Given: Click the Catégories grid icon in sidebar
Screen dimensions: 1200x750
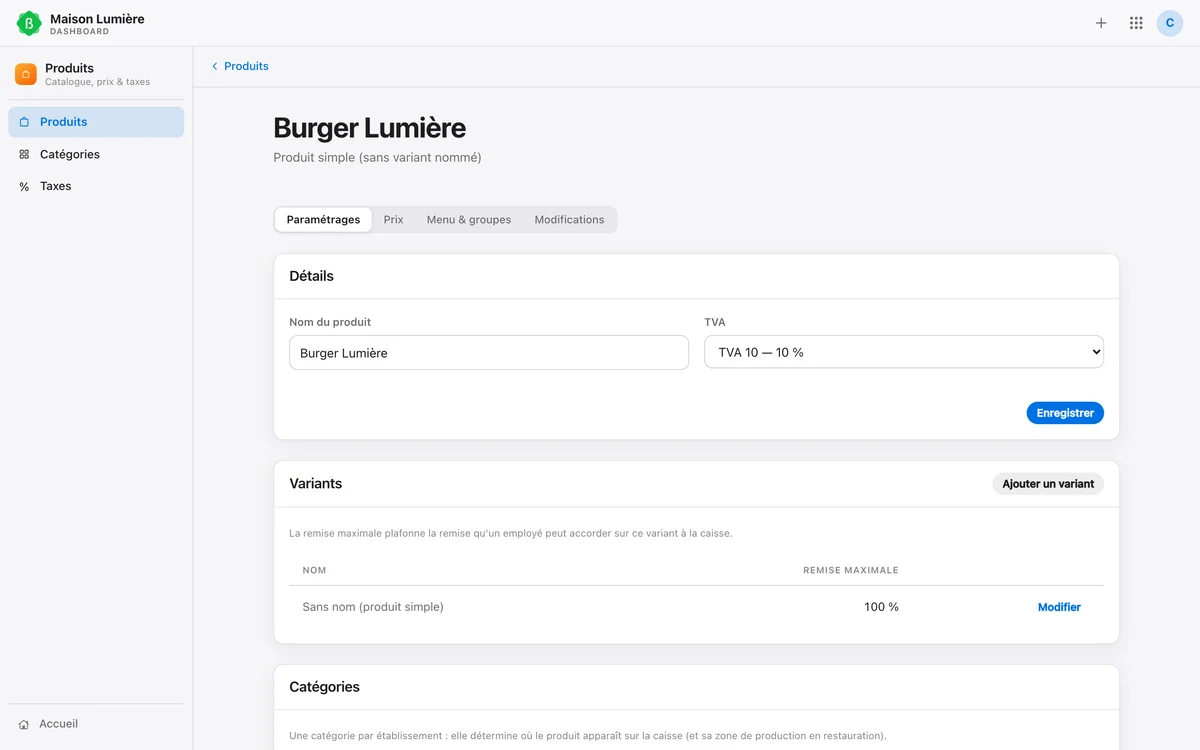Looking at the screenshot, I should coord(24,154).
